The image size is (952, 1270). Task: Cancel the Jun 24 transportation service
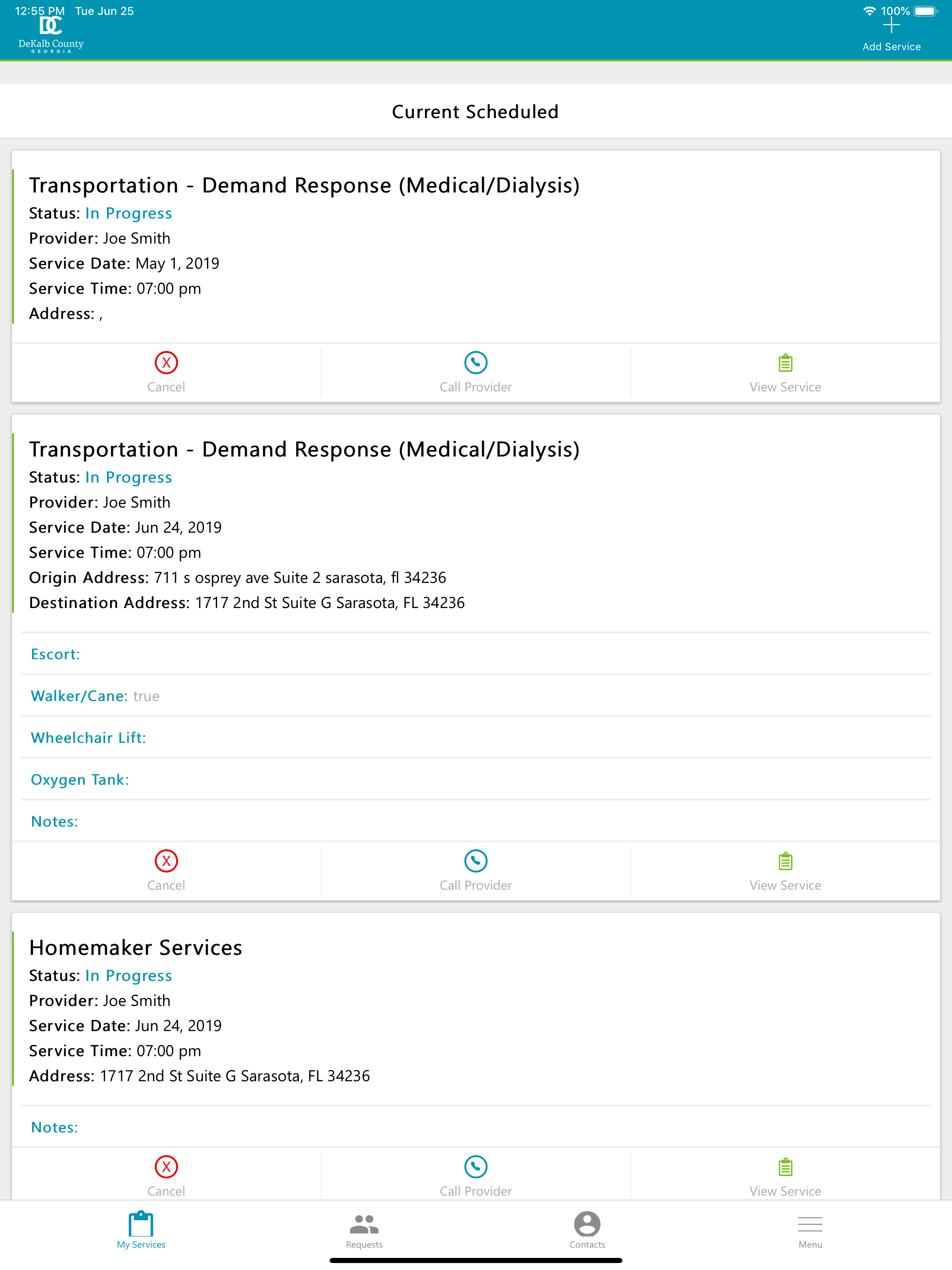point(166,870)
